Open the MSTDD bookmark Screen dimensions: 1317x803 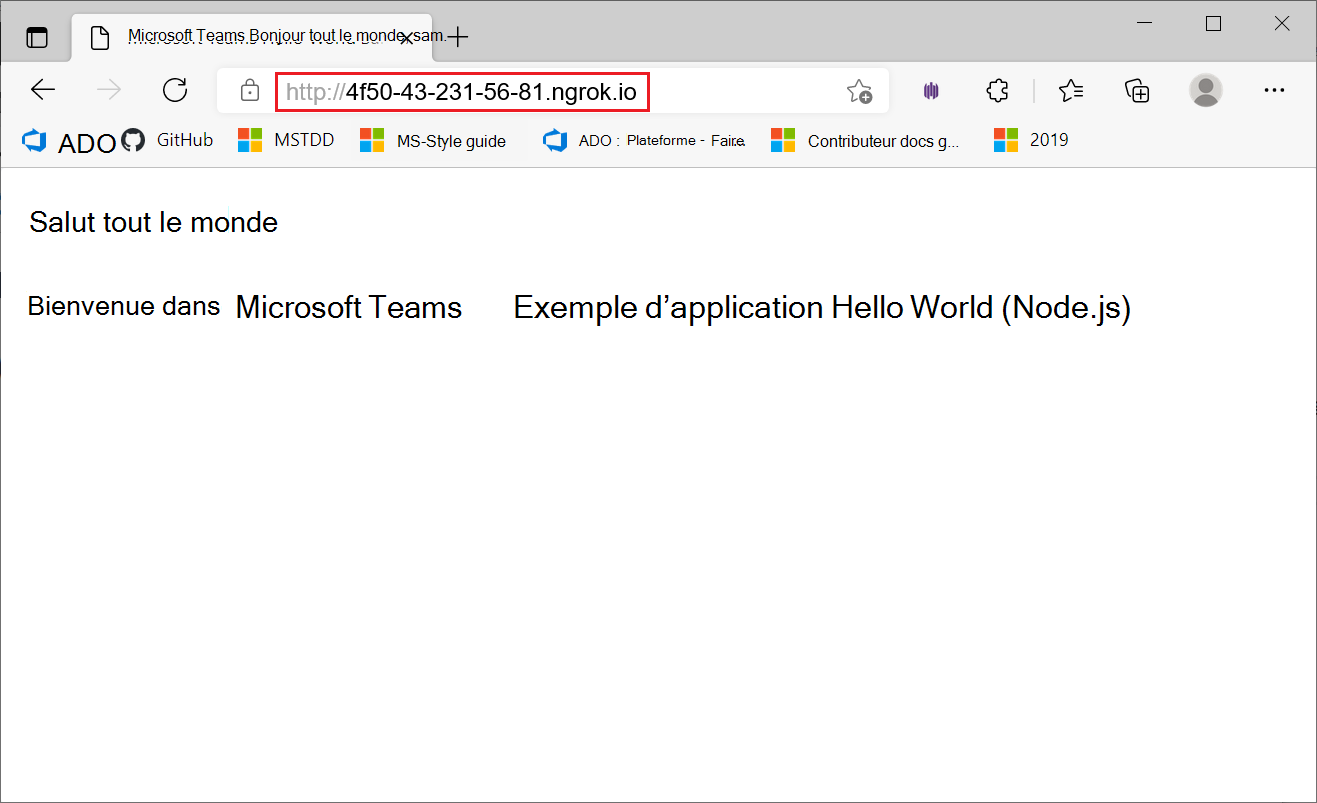[286, 141]
